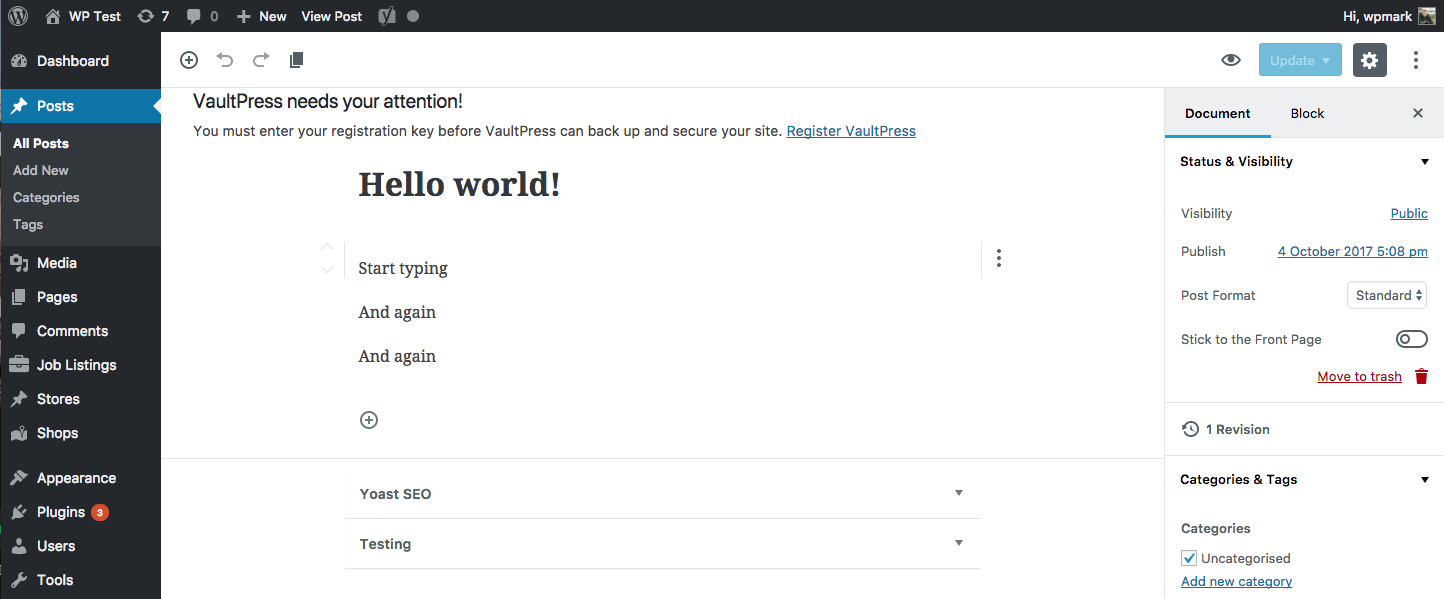The height and width of the screenshot is (599, 1444).
Task: Click the Yoast SEO icon in admin bar
Action: click(386, 16)
